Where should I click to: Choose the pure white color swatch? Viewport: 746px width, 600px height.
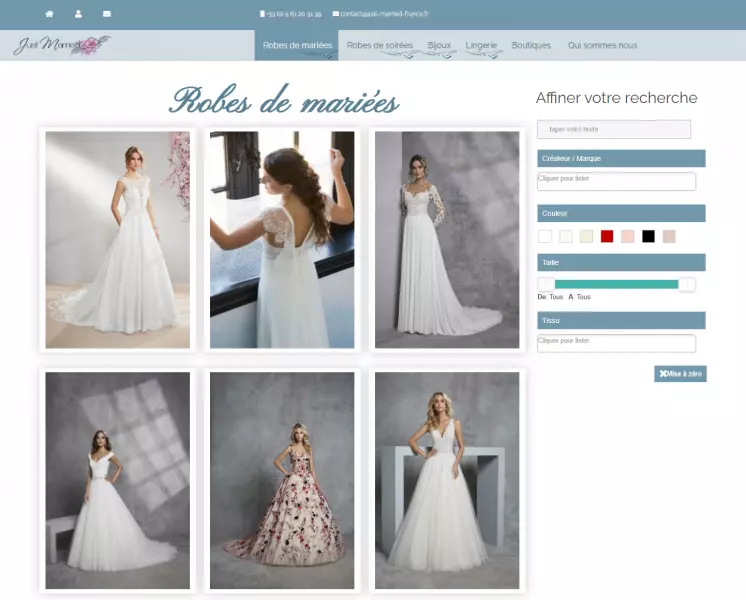[545, 236]
